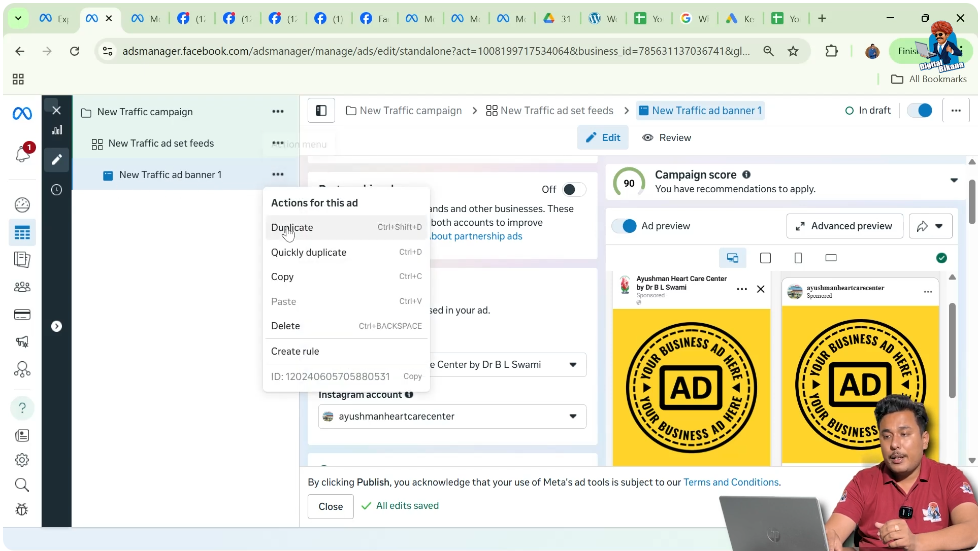Reload the page in Chrome

point(74,51)
